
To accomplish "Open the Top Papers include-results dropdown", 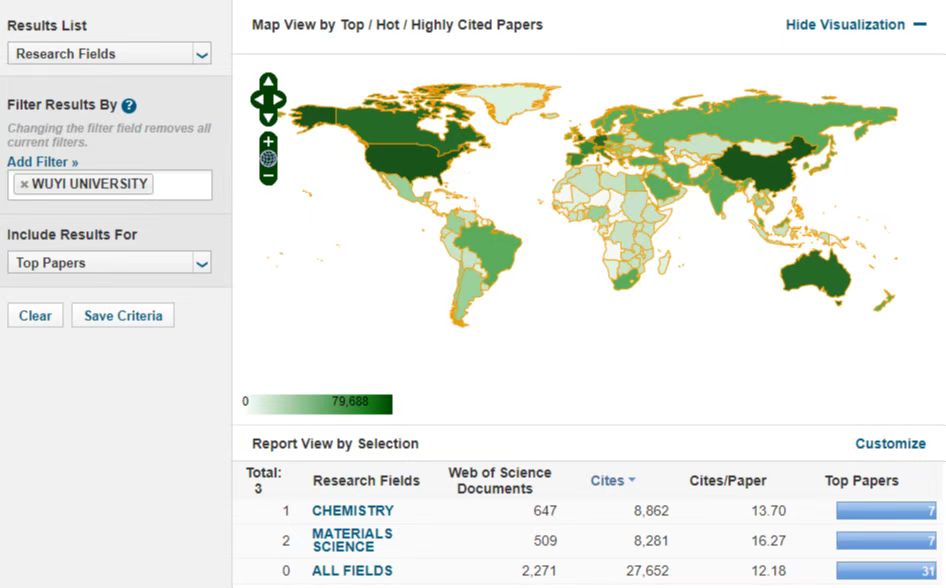I will point(109,263).
